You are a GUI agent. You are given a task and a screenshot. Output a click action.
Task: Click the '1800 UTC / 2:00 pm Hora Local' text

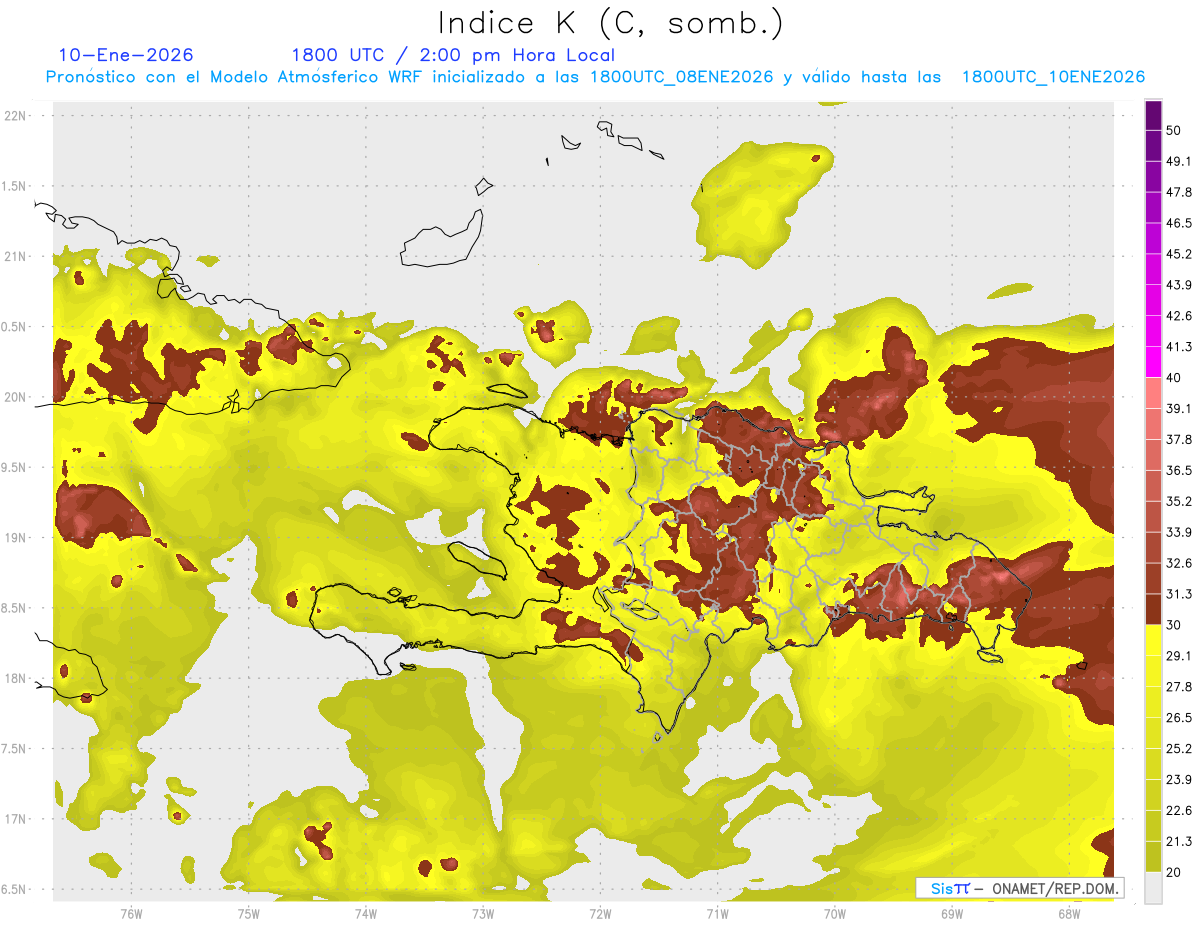tap(453, 55)
